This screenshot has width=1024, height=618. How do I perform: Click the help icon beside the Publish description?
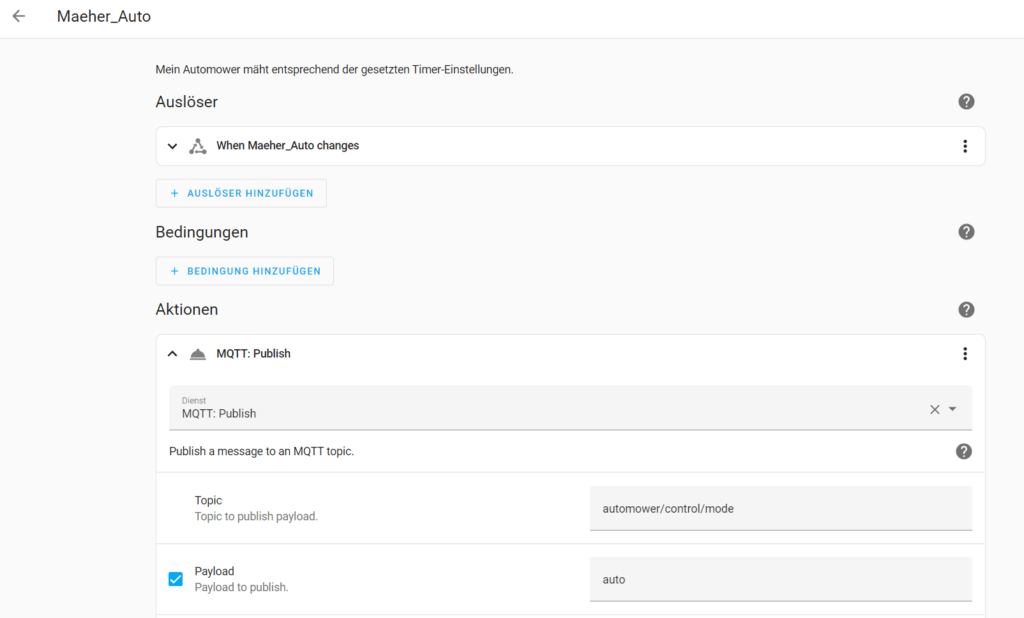coord(964,451)
